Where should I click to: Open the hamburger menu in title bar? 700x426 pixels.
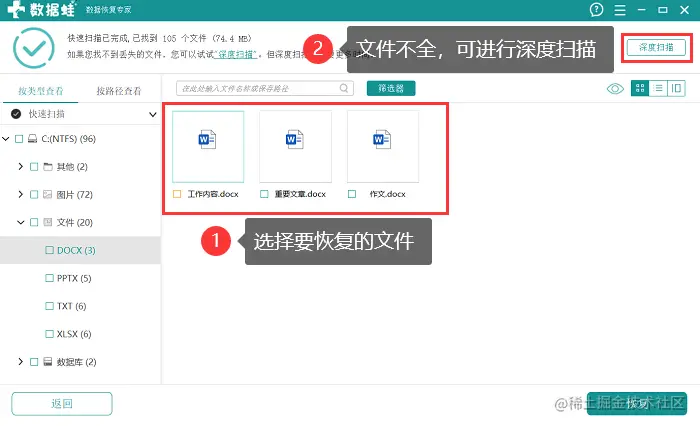coord(620,10)
